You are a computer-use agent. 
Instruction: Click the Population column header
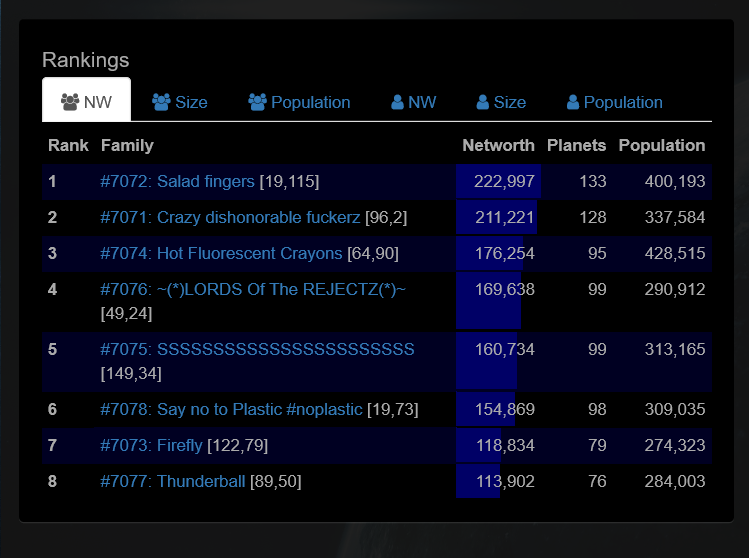pyautogui.click(x=661, y=145)
